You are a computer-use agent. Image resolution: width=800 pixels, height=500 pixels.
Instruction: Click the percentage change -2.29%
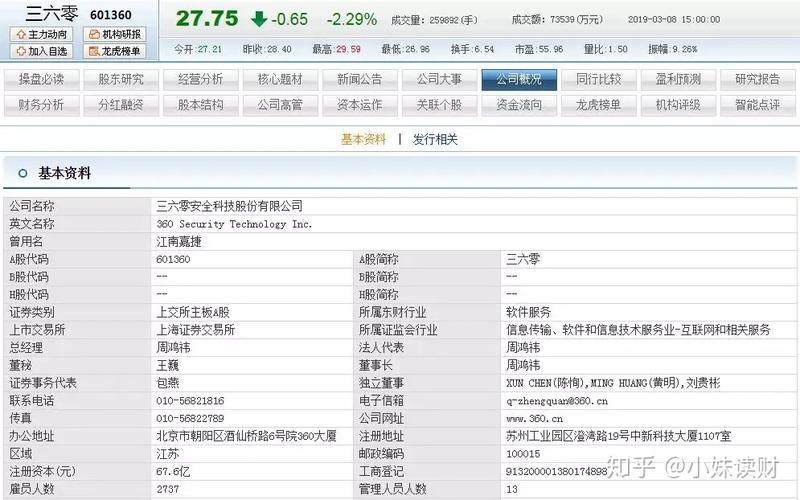352,19
